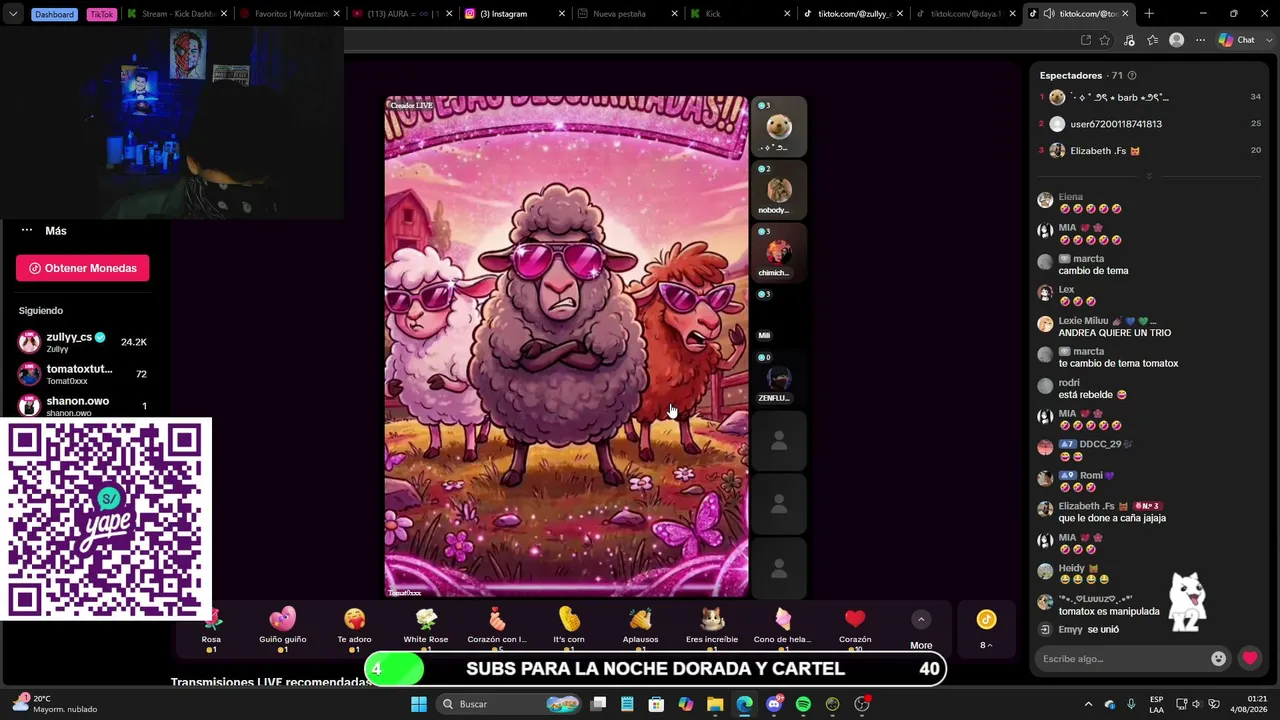Viewport: 1280px width, 720px height.
Task: Open Elizabeth .Fs top viewer entry
Action: point(1149,151)
